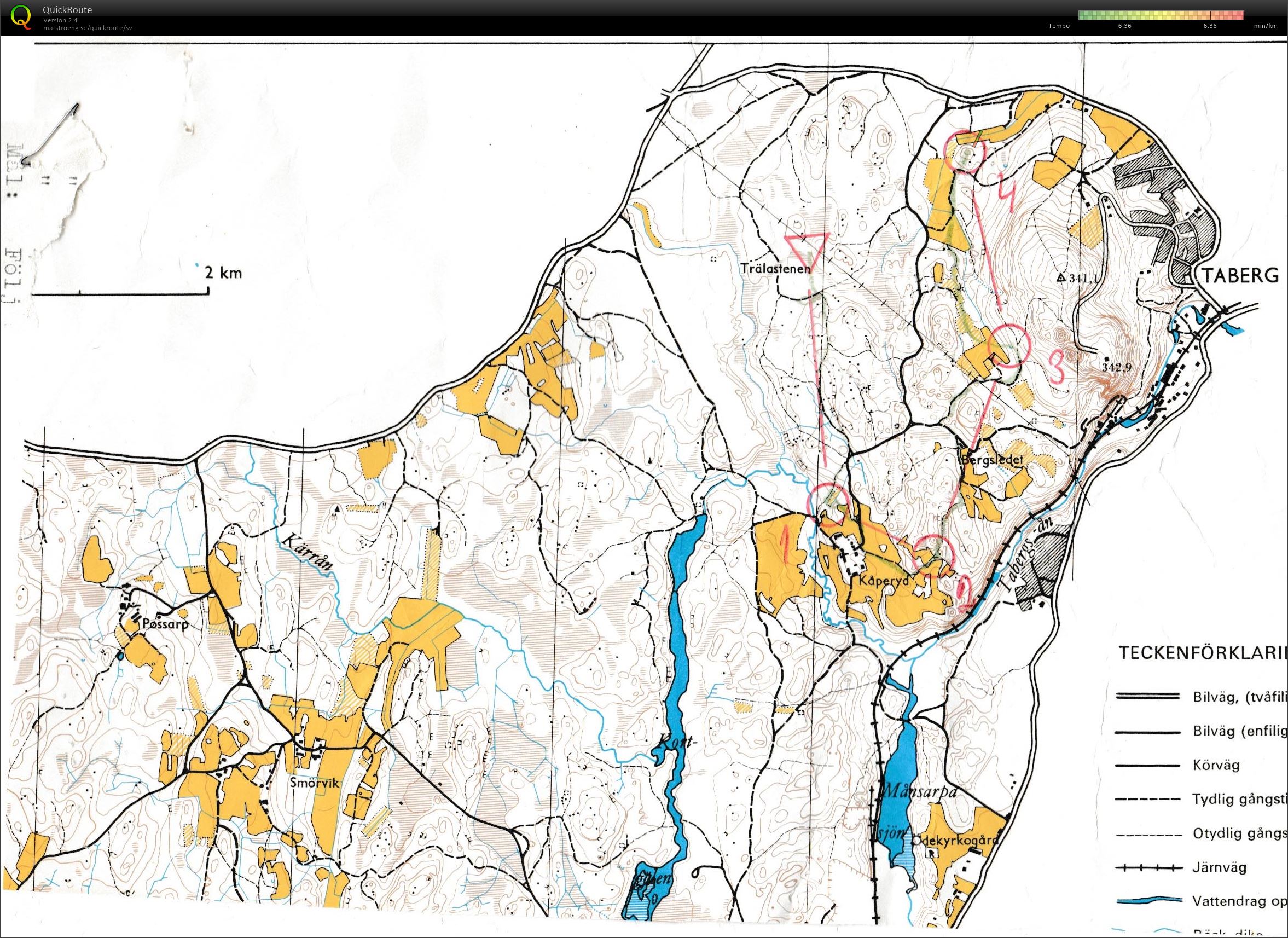Click the Smörvik place name
1288x938 pixels.
point(314,784)
